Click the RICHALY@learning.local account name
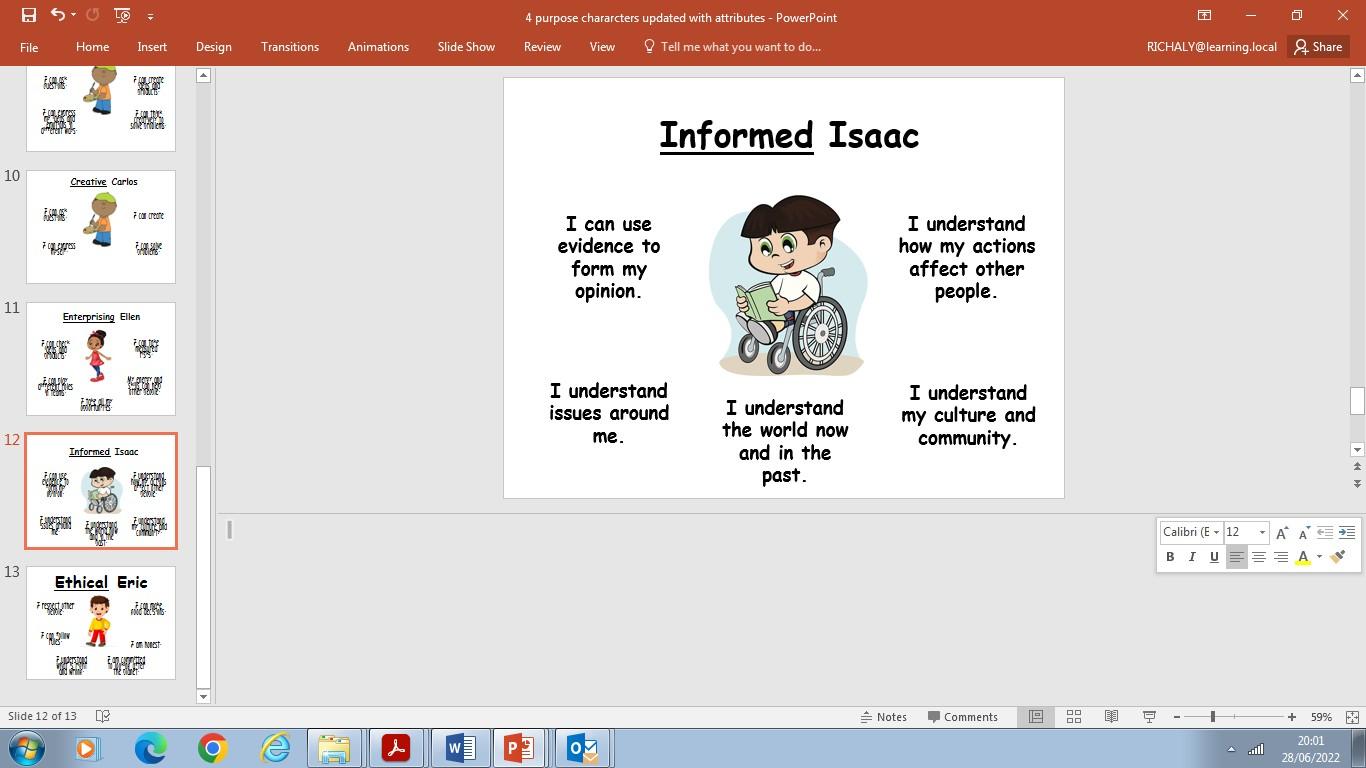1366x768 pixels. pyautogui.click(x=1211, y=47)
